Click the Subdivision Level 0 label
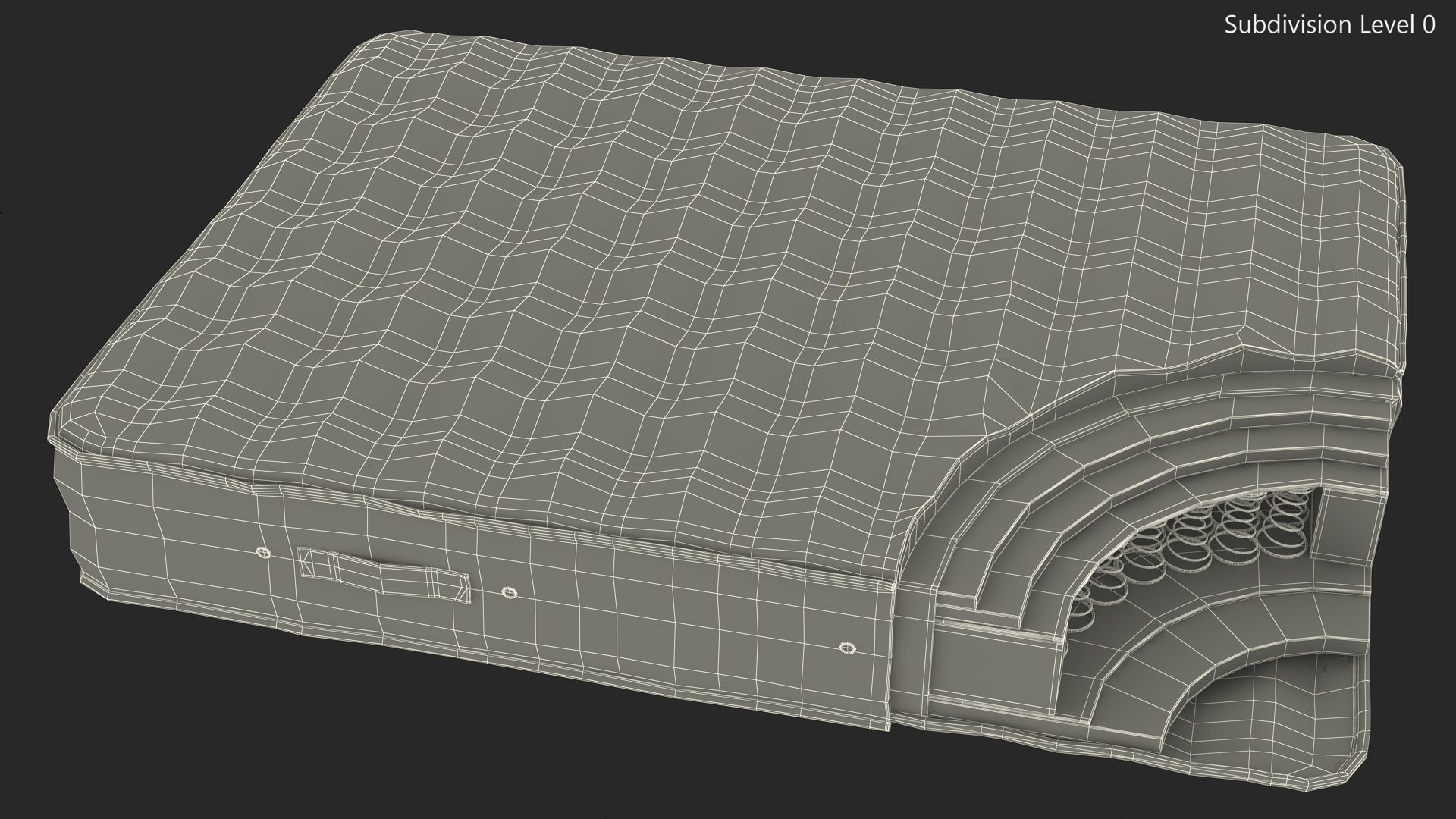 (1329, 25)
